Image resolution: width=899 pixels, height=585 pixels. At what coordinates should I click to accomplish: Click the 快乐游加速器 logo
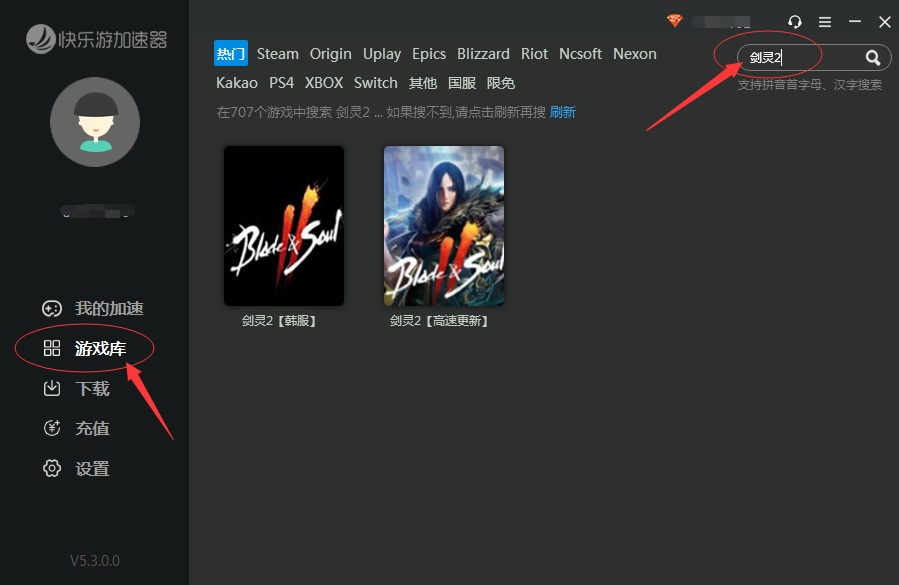point(96,39)
